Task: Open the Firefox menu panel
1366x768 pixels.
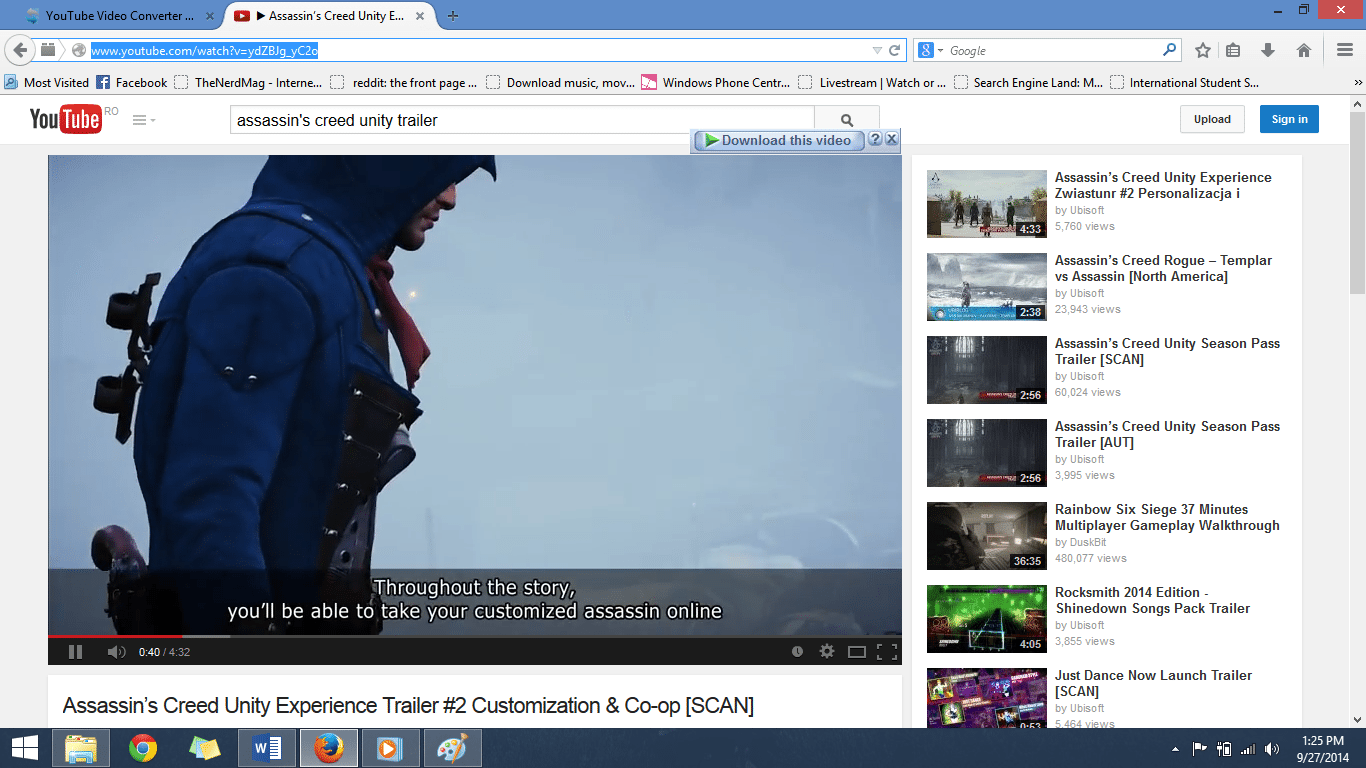Action: tap(1344, 49)
